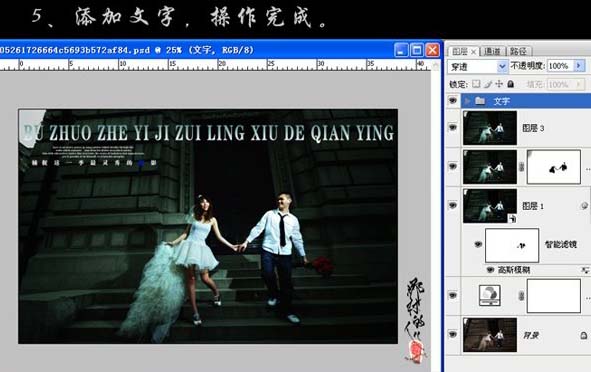
Task: Click the lock transparent pixels icon
Action: point(476,84)
